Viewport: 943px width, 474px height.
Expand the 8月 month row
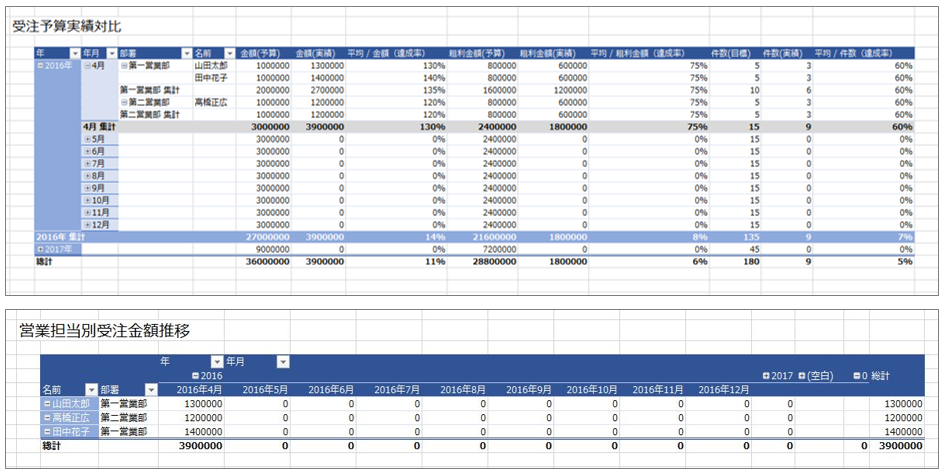(87, 176)
